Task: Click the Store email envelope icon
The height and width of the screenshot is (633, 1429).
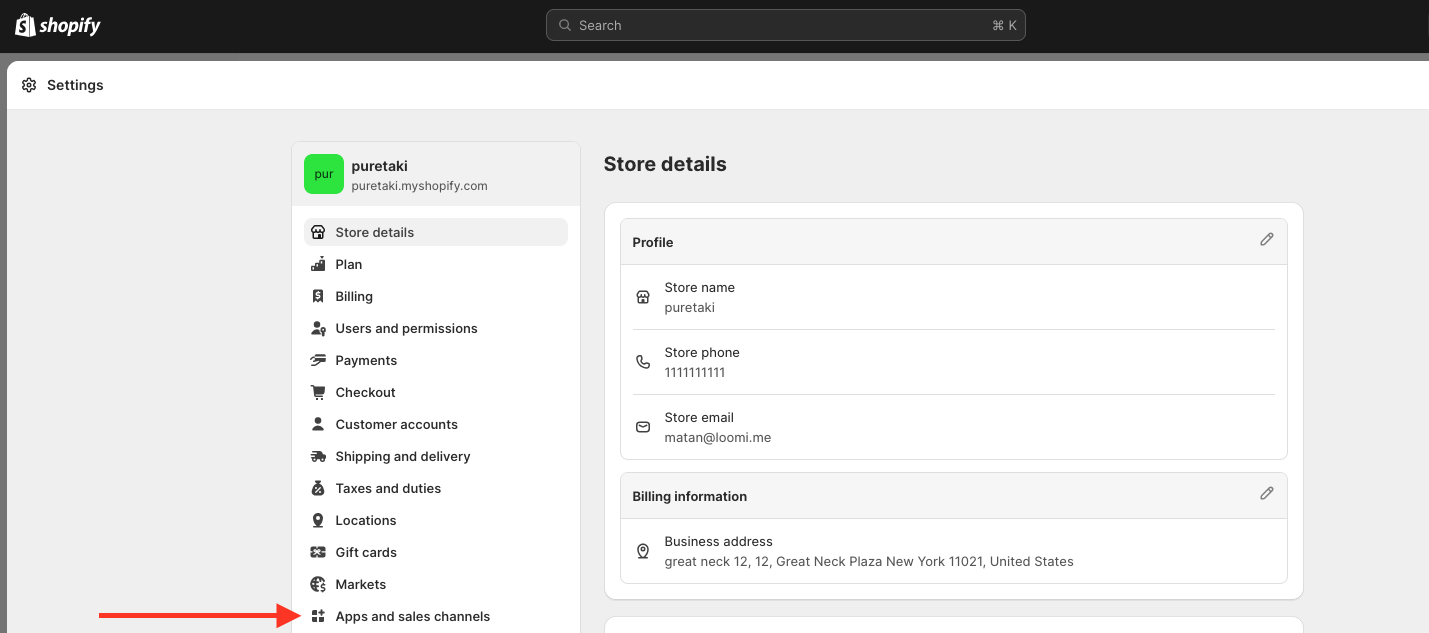Action: (x=643, y=427)
